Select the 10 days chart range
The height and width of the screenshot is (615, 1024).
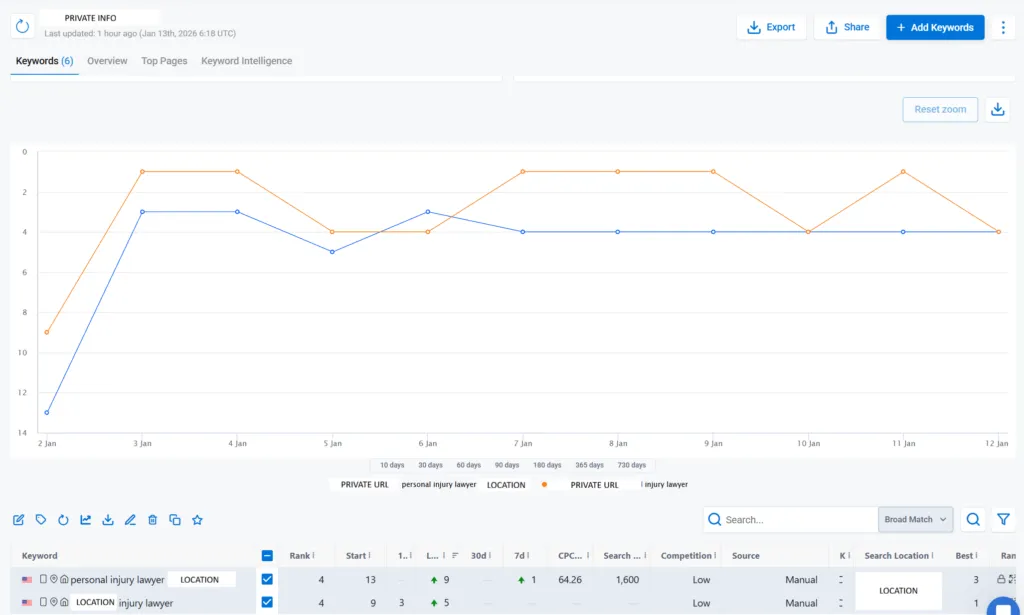(x=392, y=465)
